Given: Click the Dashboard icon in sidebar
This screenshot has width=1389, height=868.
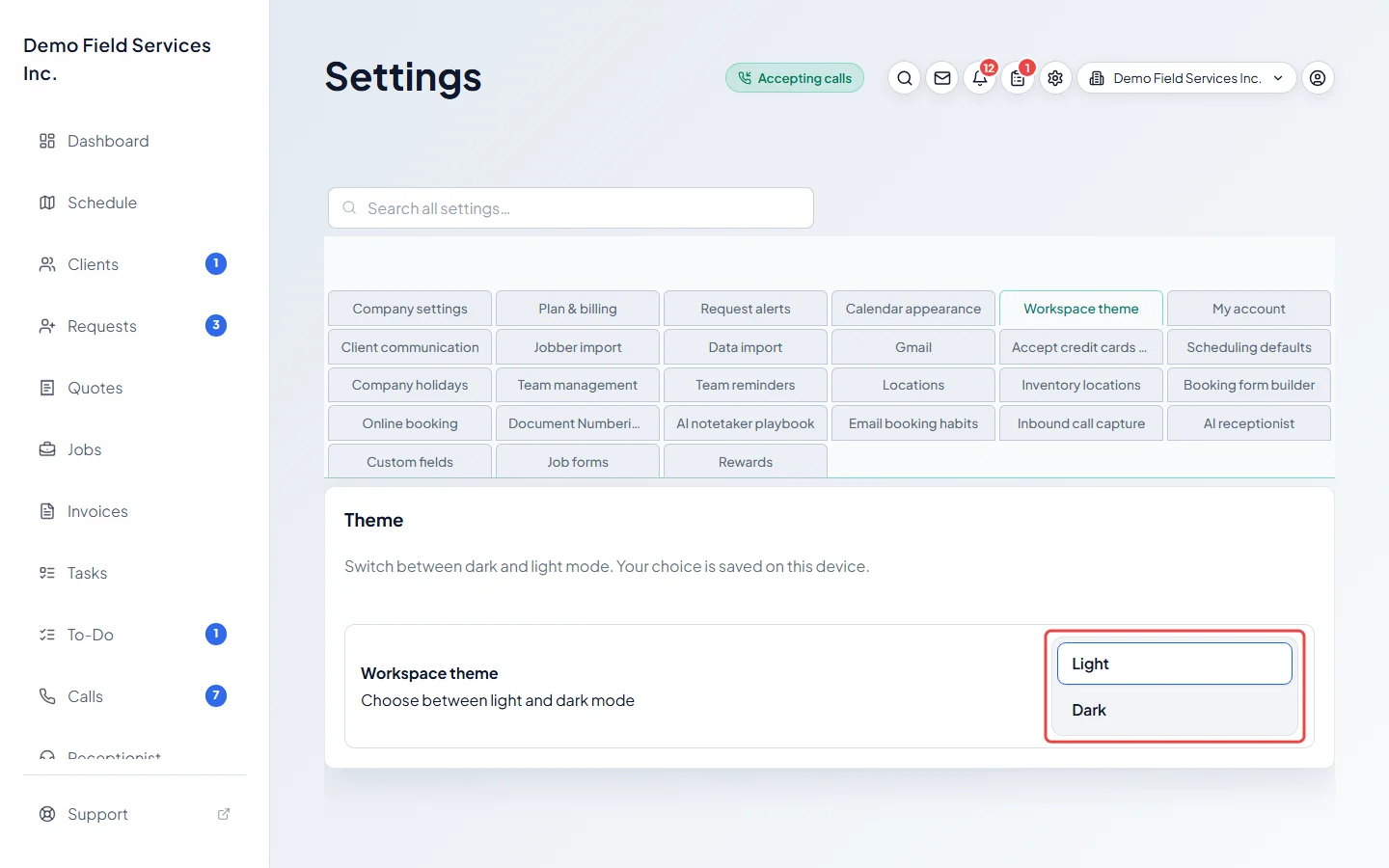Looking at the screenshot, I should pyautogui.click(x=47, y=141).
